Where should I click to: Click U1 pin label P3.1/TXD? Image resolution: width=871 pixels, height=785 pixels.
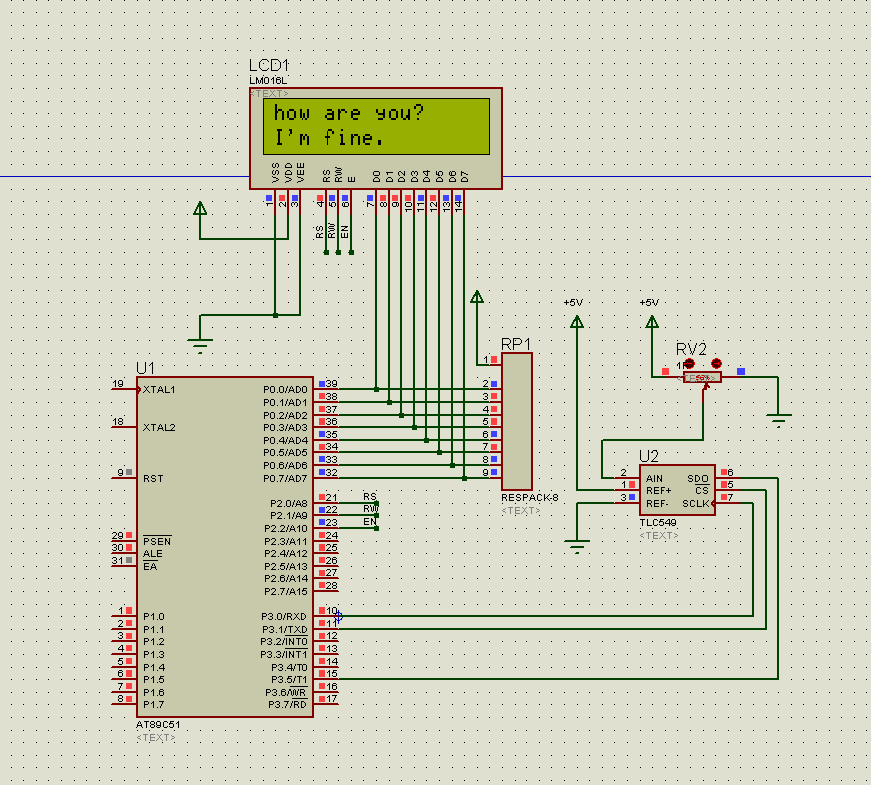pyautogui.click(x=284, y=629)
